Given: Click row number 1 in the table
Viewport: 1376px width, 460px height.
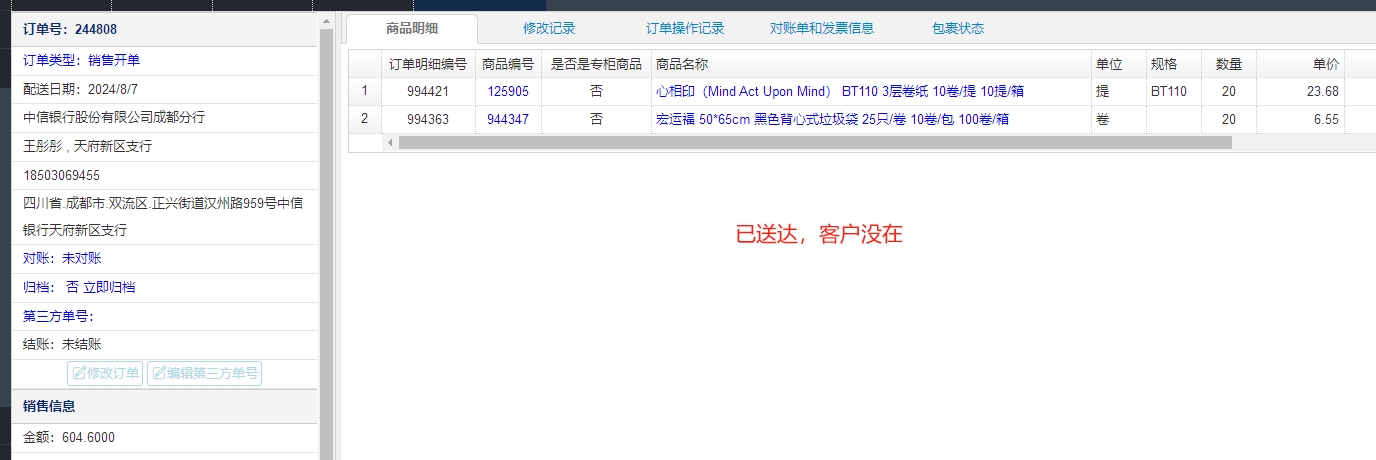Looking at the screenshot, I should (365, 91).
